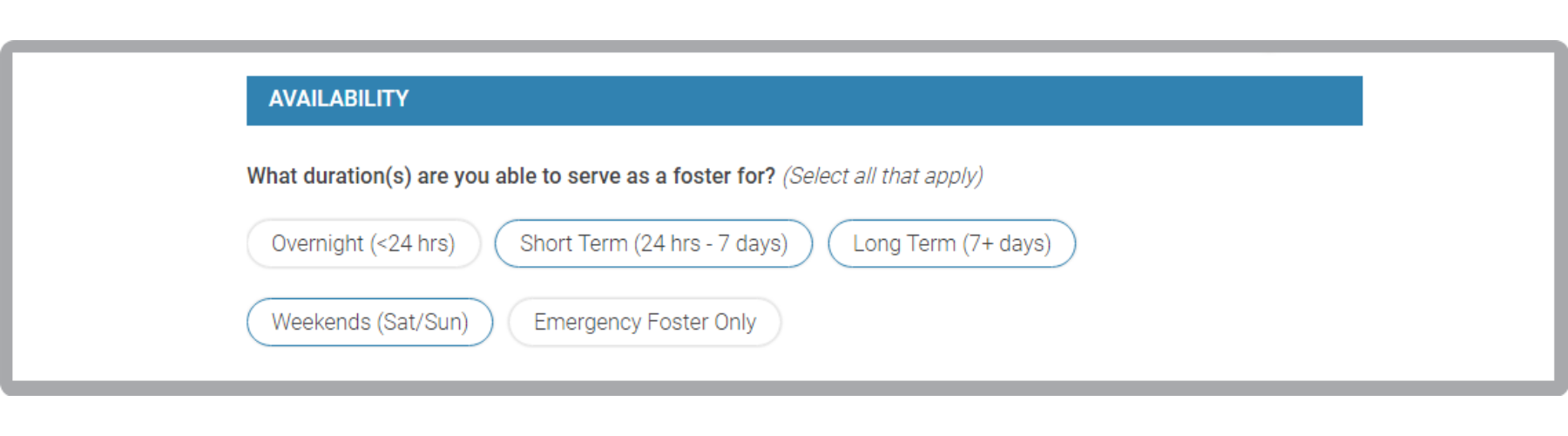Choose the under-24-hours overnight duration
This screenshot has width=1568, height=436.
pos(363,243)
